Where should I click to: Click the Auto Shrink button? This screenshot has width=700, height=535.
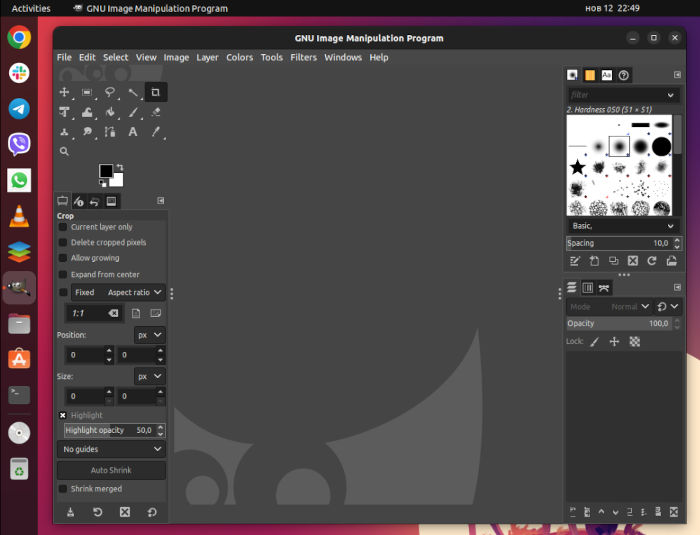(x=111, y=470)
